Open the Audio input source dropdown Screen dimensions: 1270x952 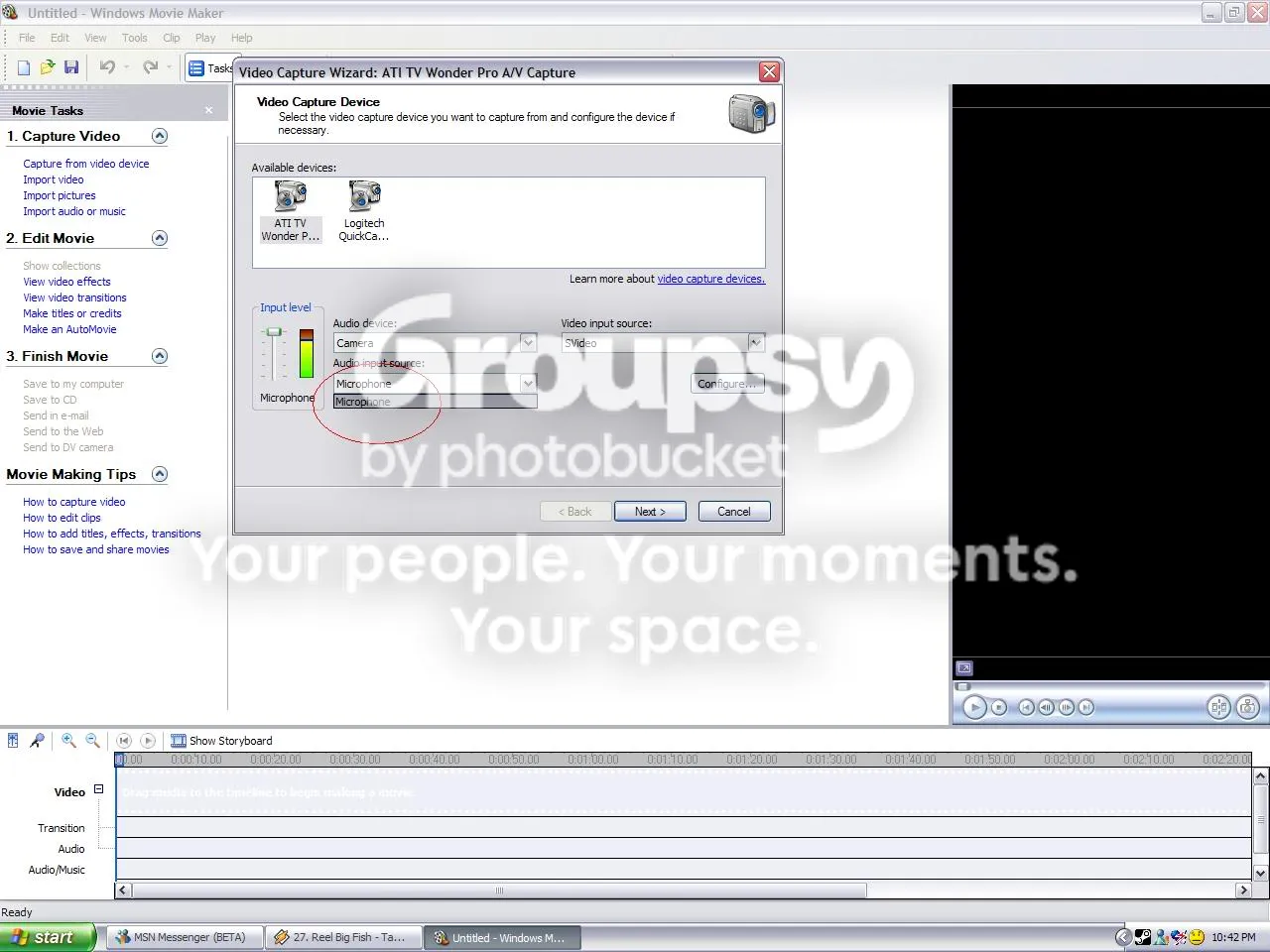click(528, 384)
